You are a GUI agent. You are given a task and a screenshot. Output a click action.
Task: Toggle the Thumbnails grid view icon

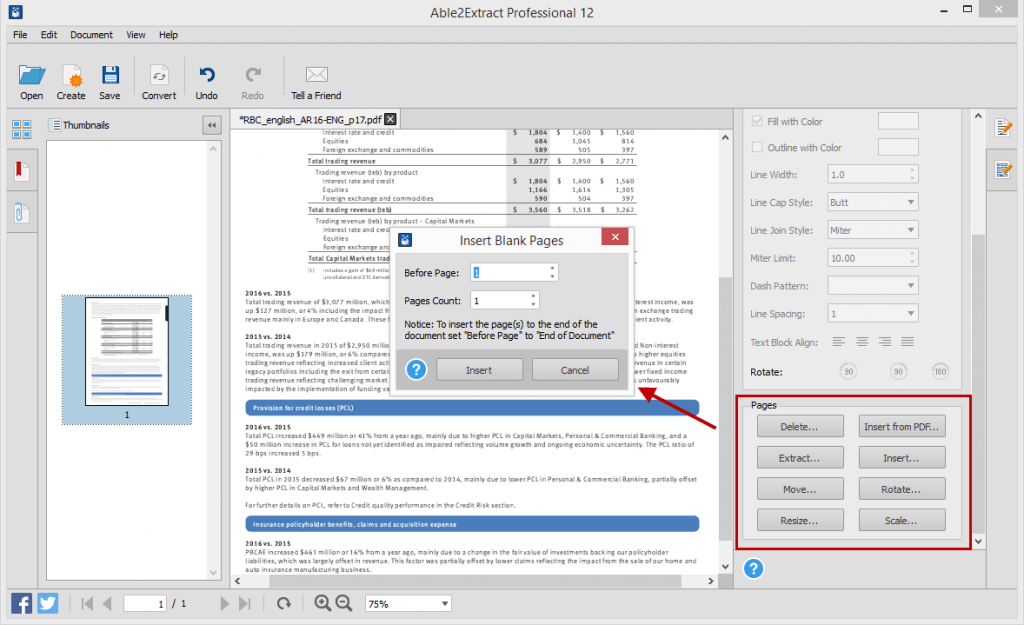coord(21,129)
